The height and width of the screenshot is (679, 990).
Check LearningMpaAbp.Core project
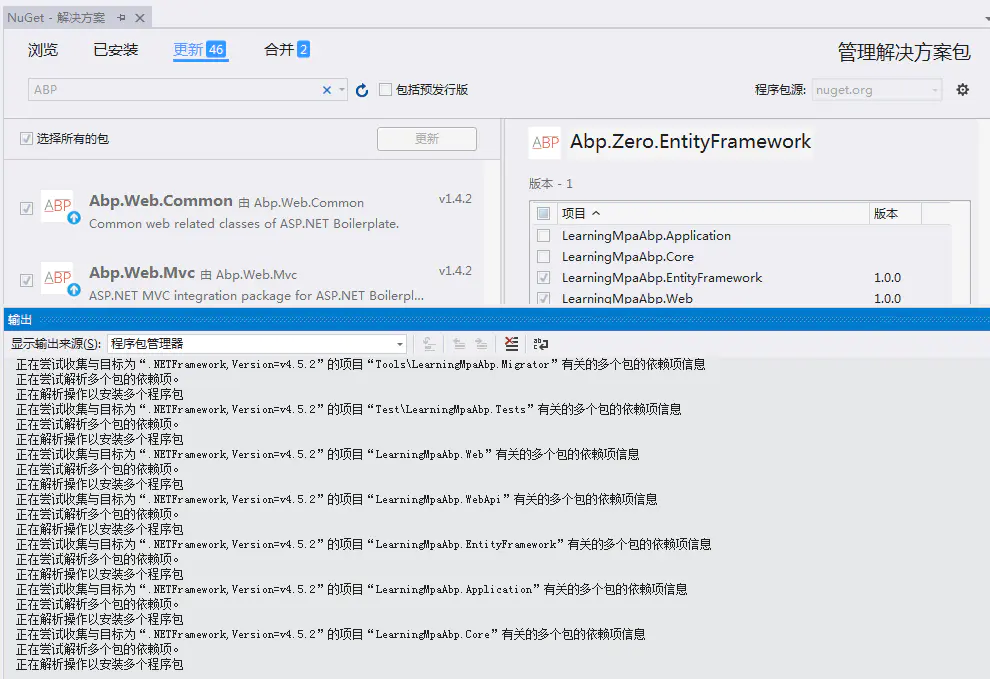point(543,256)
